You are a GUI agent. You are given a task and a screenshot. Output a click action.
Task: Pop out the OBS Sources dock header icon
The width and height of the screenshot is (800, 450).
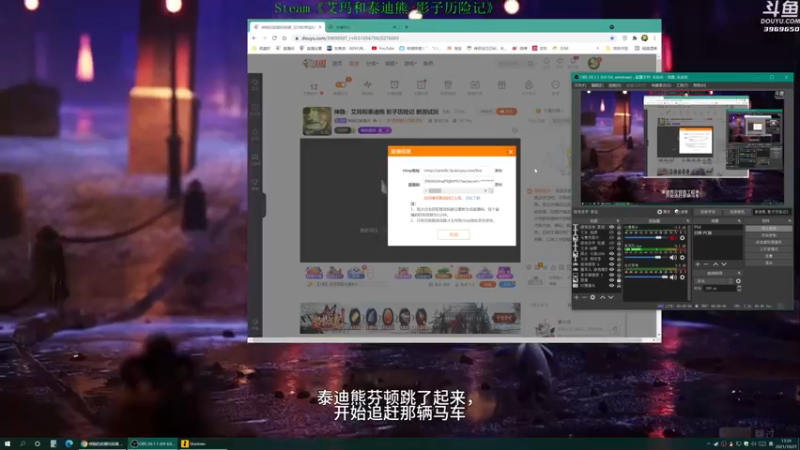(x=618, y=221)
